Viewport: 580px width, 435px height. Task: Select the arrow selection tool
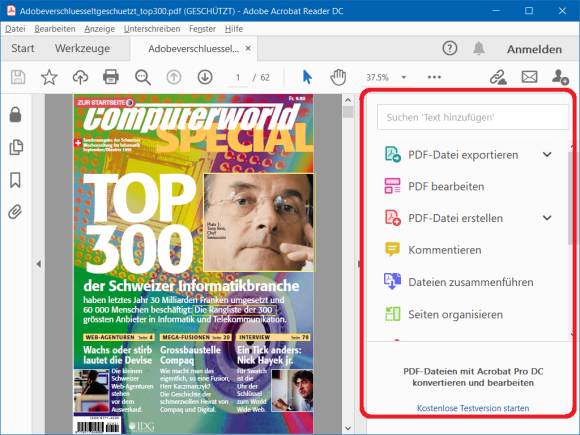point(307,77)
